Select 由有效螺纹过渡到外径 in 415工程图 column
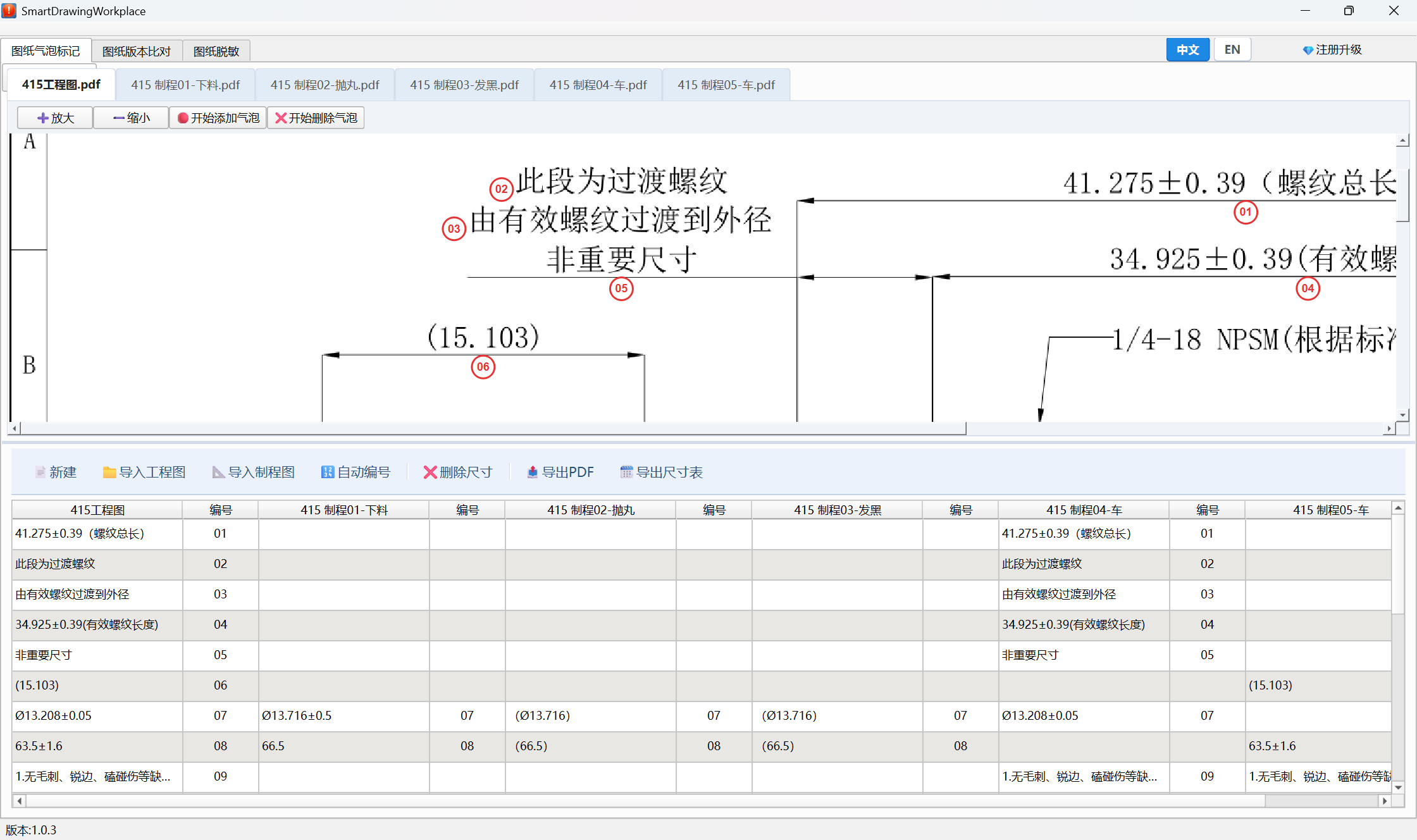1417x840 pixels. tap(97, 595)
